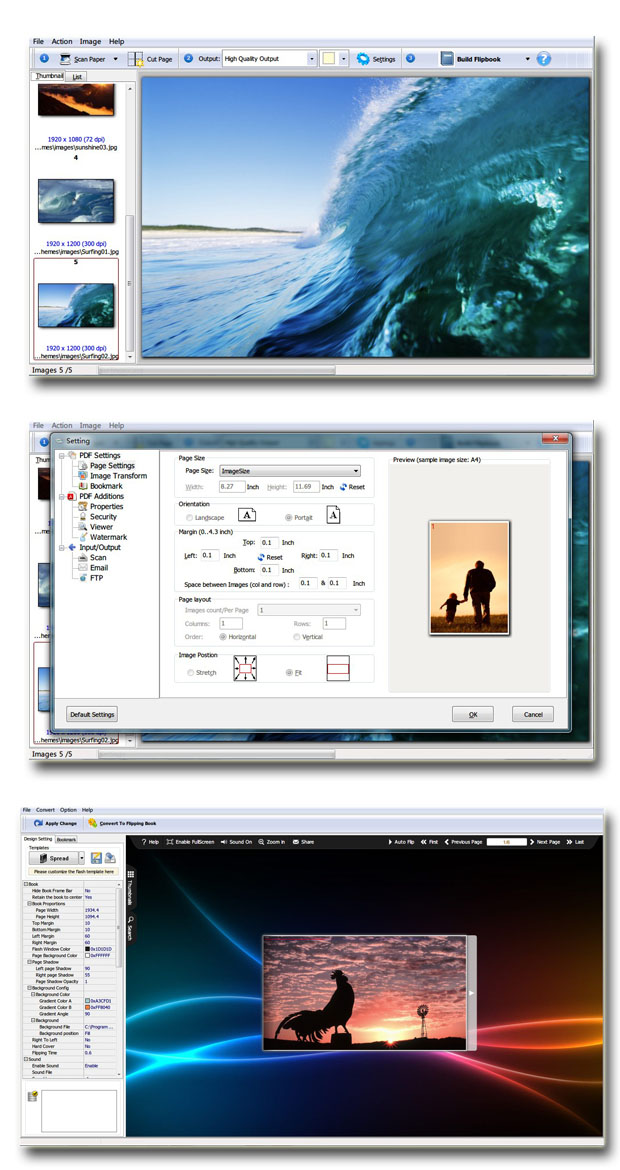Open Settings via the gear icon
Viewport: 620px width, 1170px height.
point(363,59)
